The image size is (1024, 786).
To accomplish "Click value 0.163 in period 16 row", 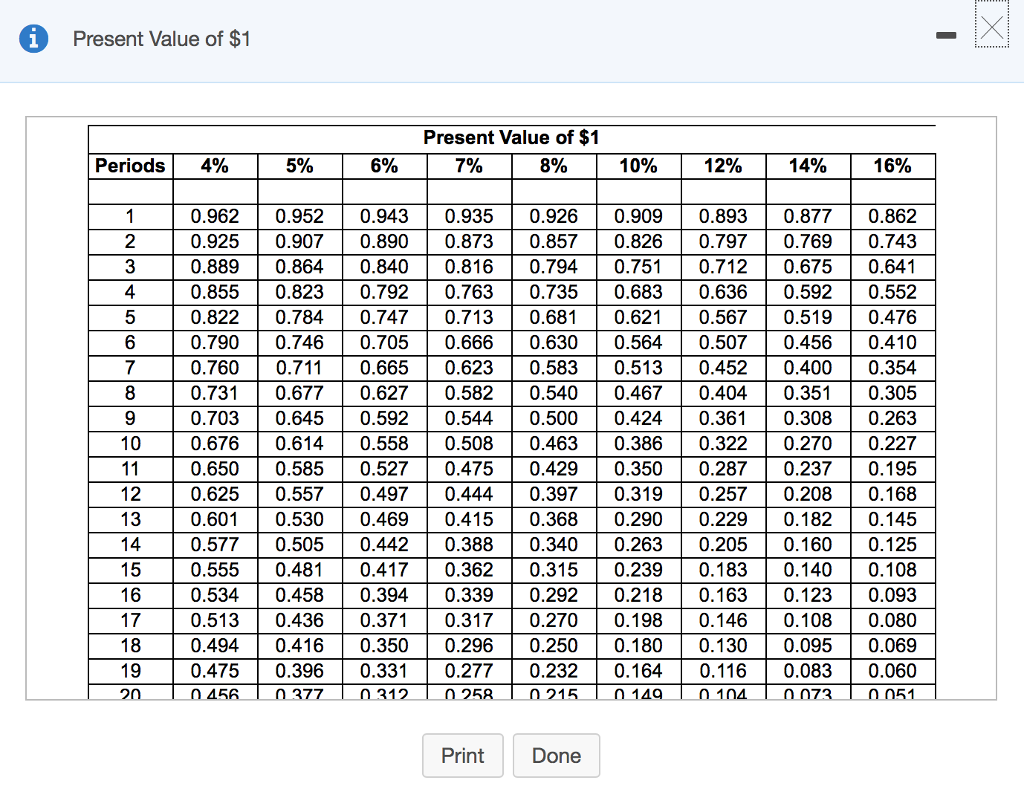I will click(723, 595).
